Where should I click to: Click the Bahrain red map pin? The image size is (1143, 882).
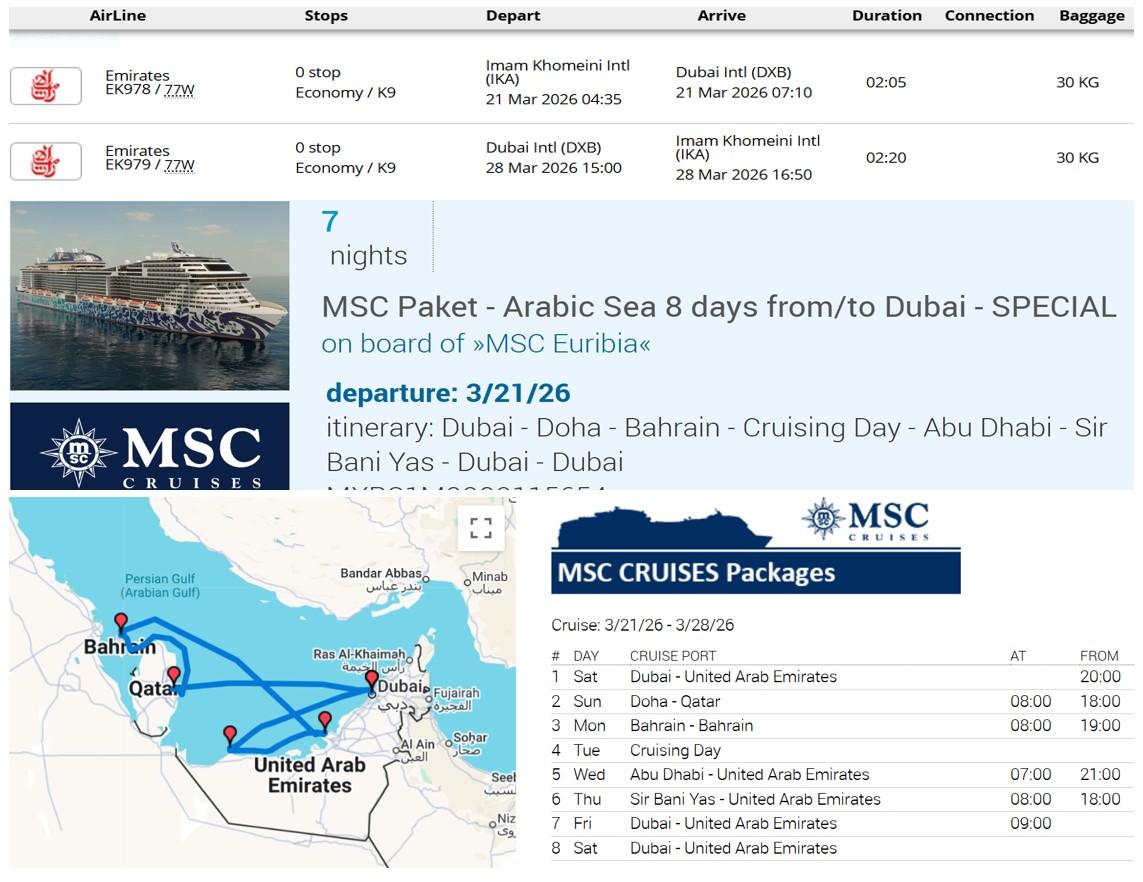coord(121,623)
